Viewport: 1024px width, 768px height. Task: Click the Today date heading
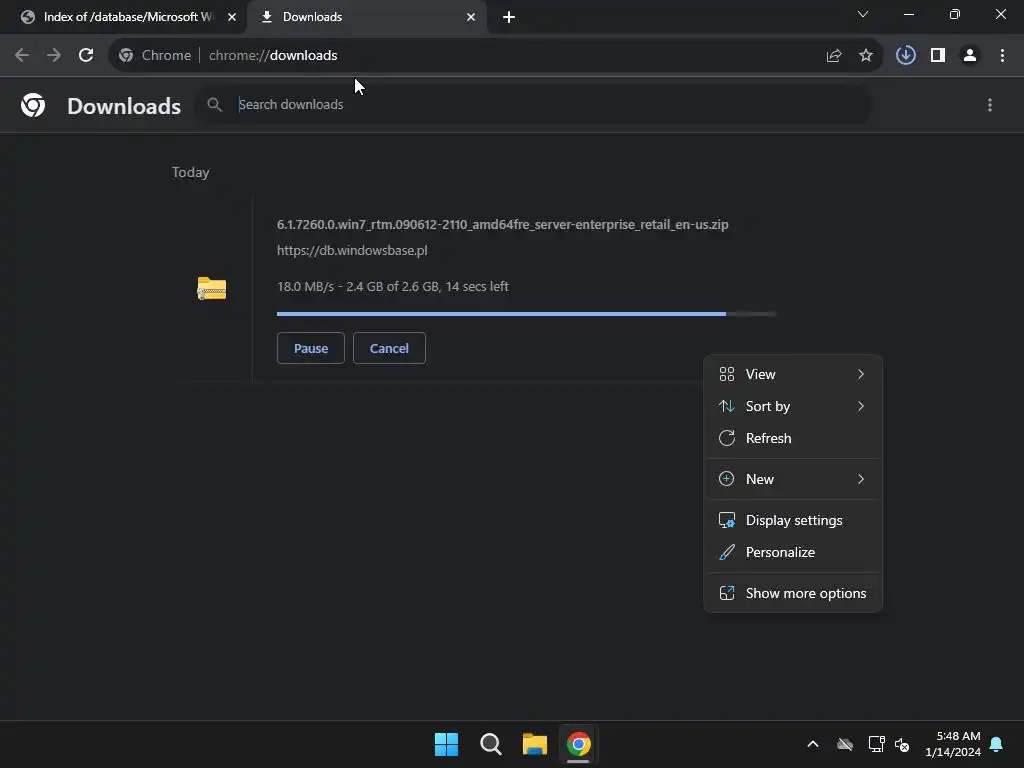tap(191, 172)
